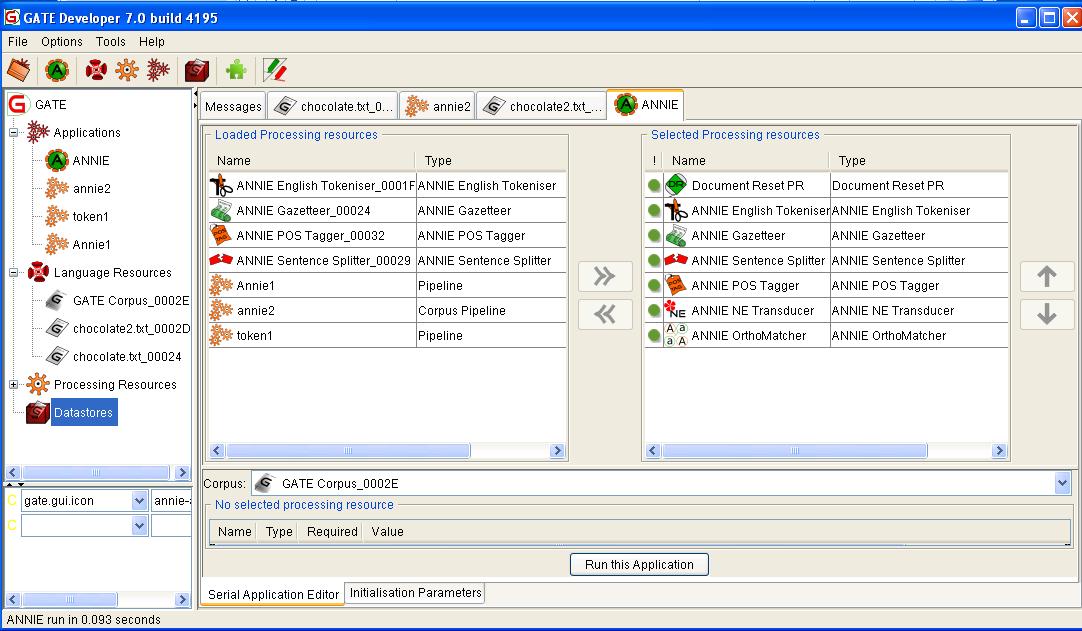Click the New application red gears toolbar icon

[x=158, y=70]
